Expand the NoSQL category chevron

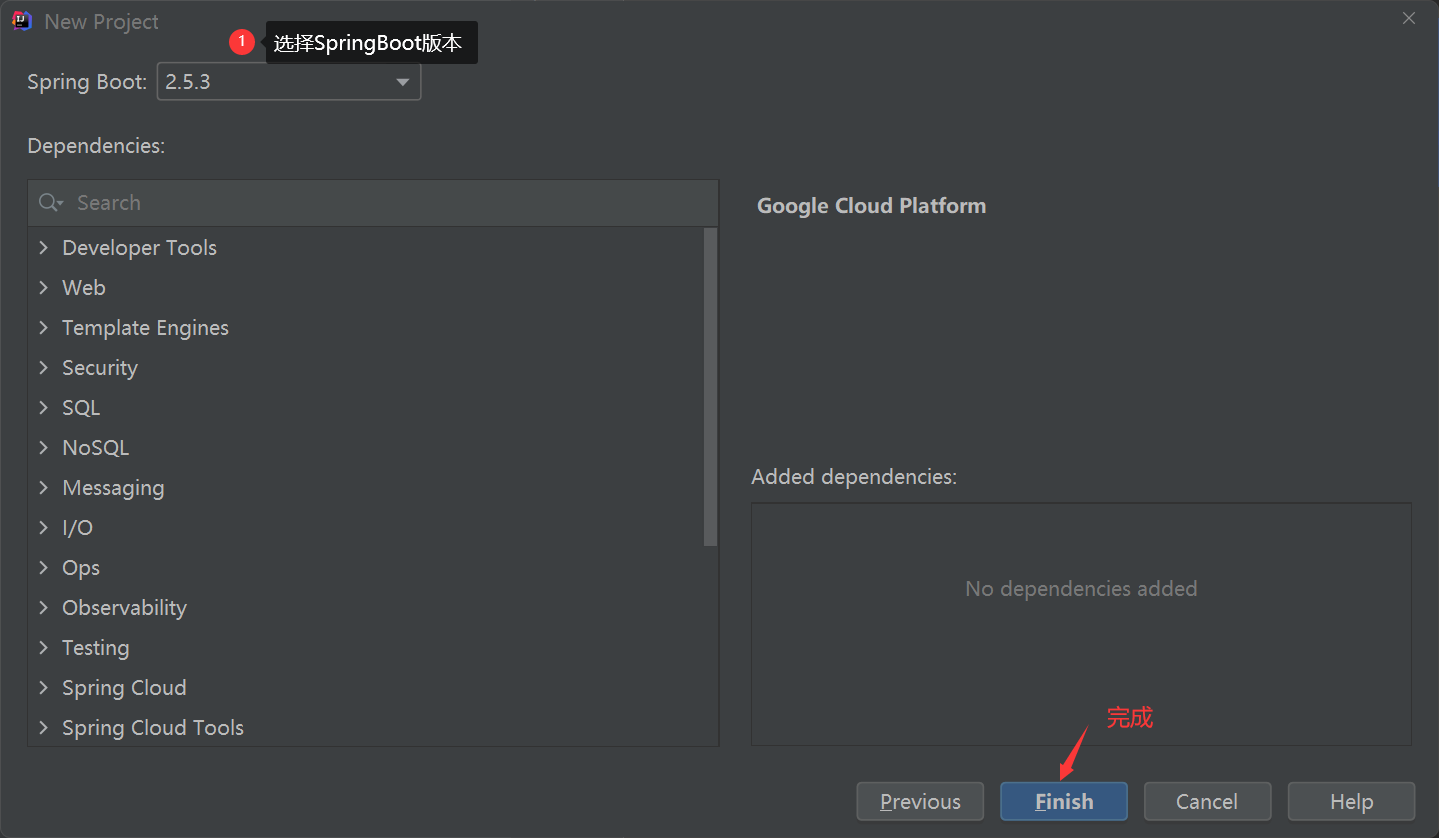point(44,447)
